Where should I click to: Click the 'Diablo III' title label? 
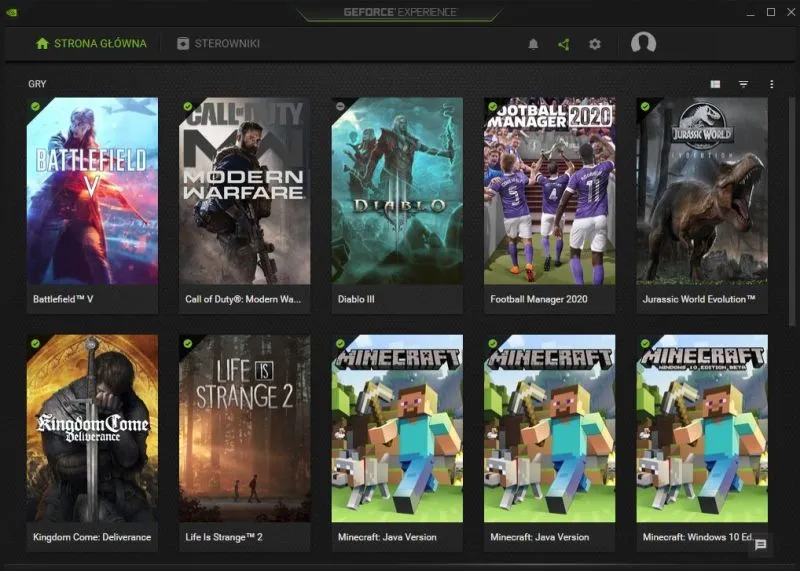356,299
